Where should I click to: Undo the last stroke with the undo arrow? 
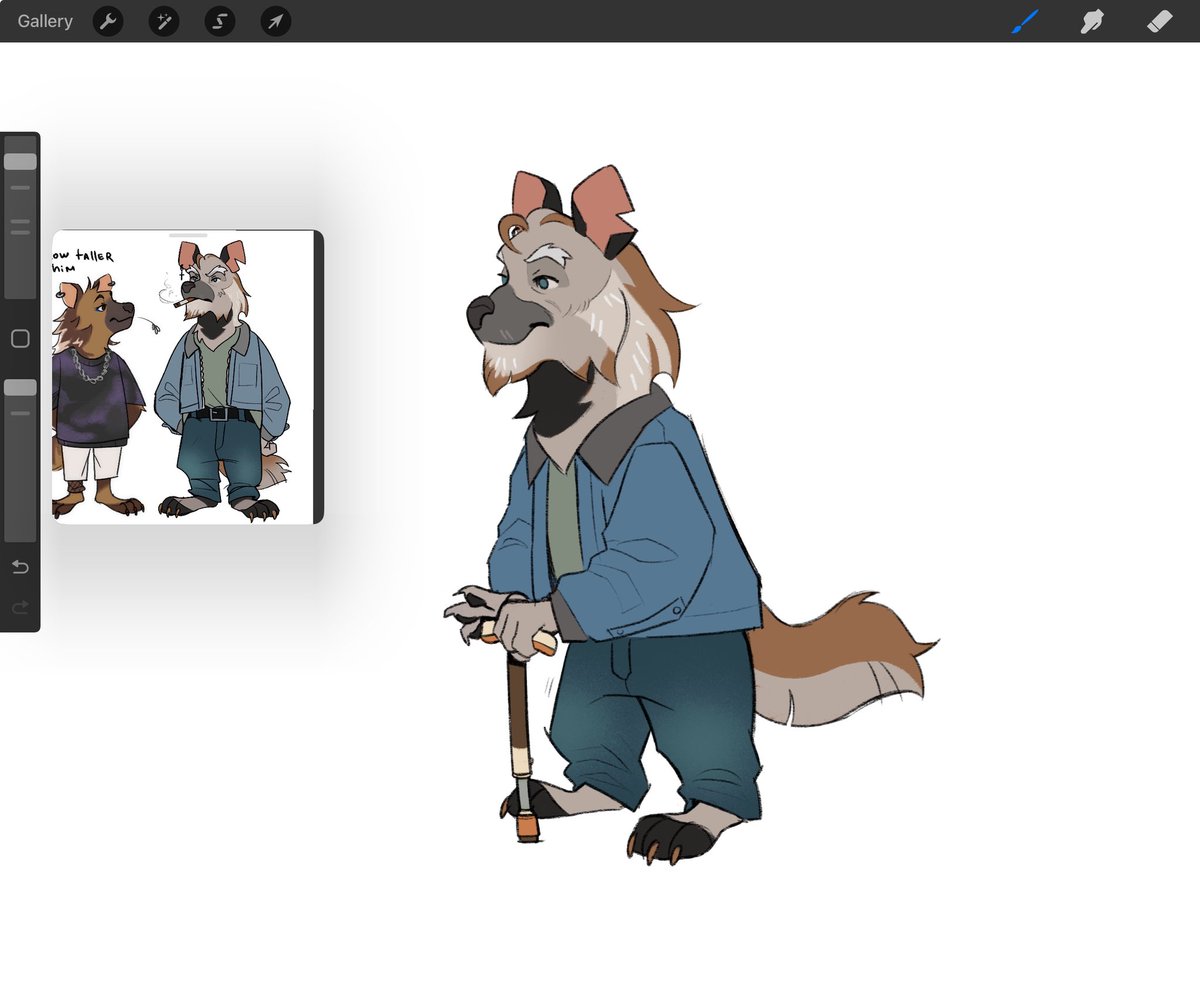pos(19,566)
